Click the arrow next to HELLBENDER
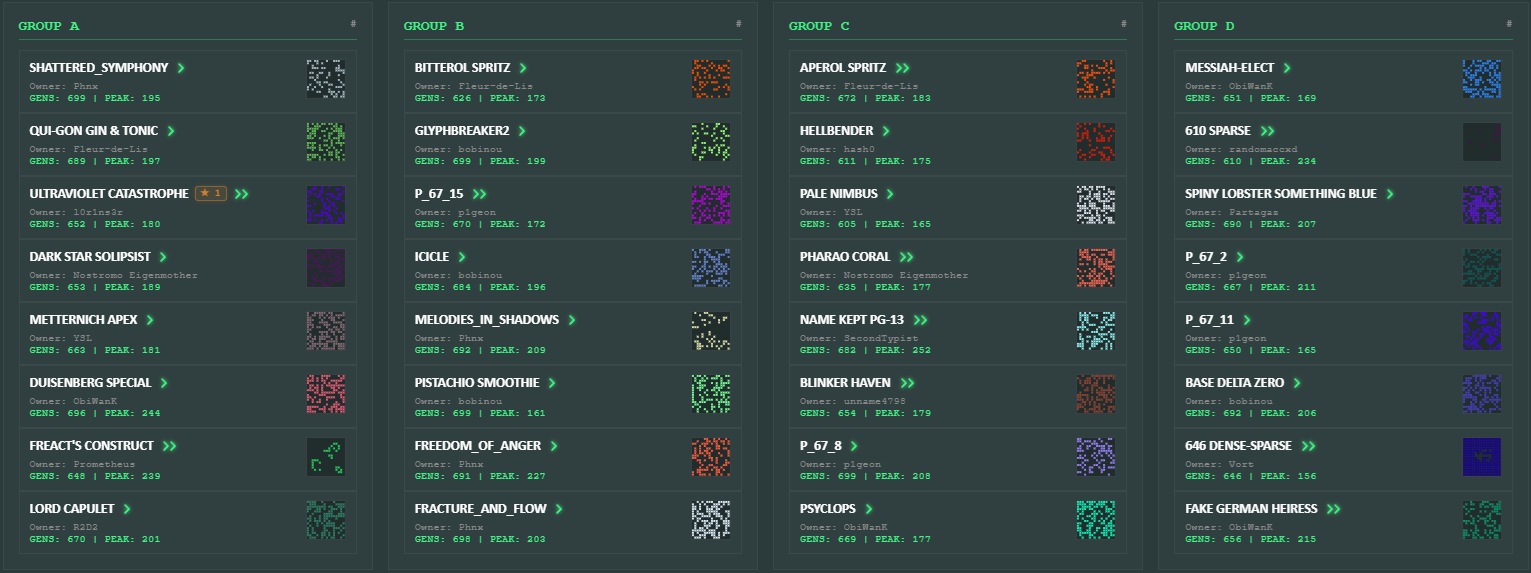The image size is (1531, 573). pos(885,131)
